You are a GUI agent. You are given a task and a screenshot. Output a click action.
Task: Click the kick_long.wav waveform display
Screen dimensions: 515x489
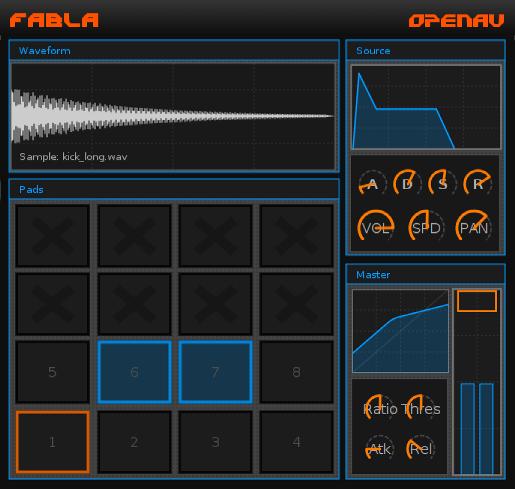(x=173, y=116)
